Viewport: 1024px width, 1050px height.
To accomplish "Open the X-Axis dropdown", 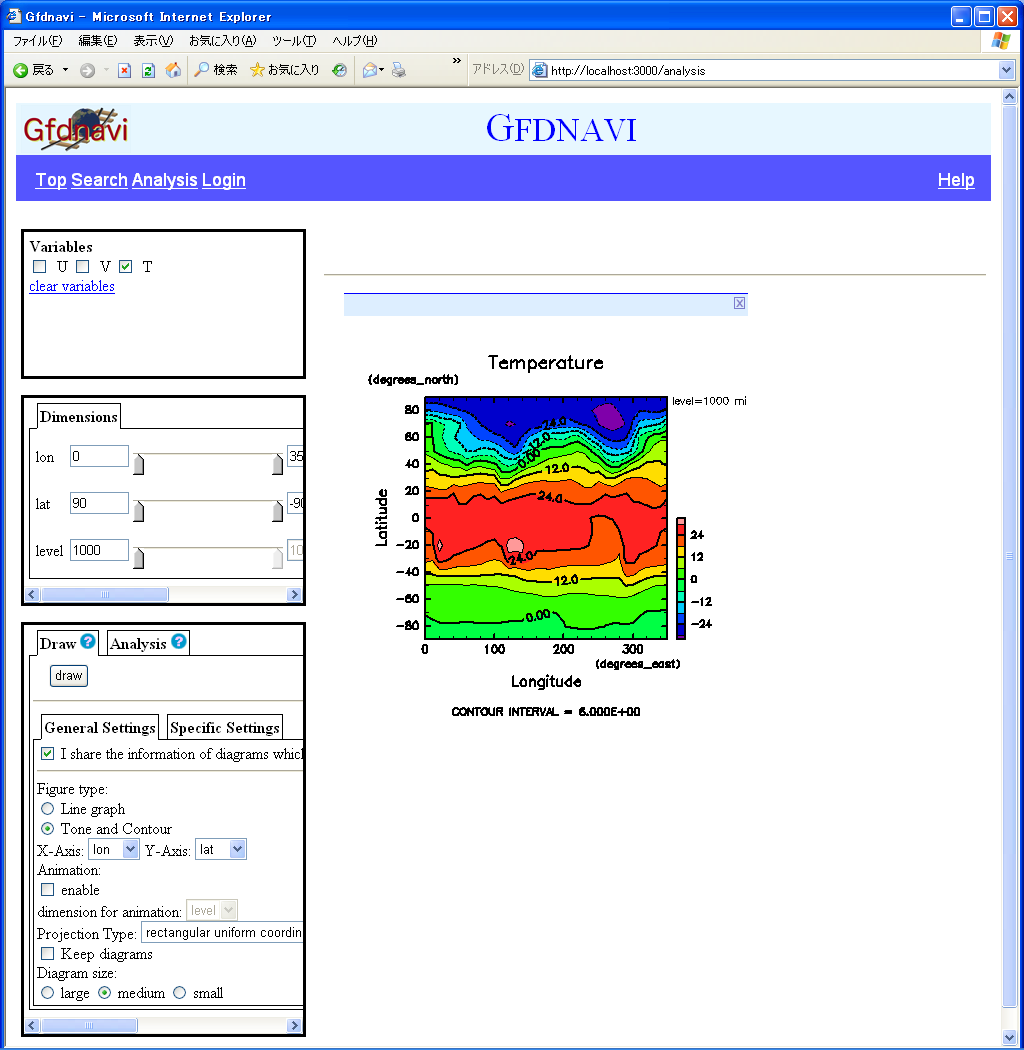I will (x=114, y=849).
